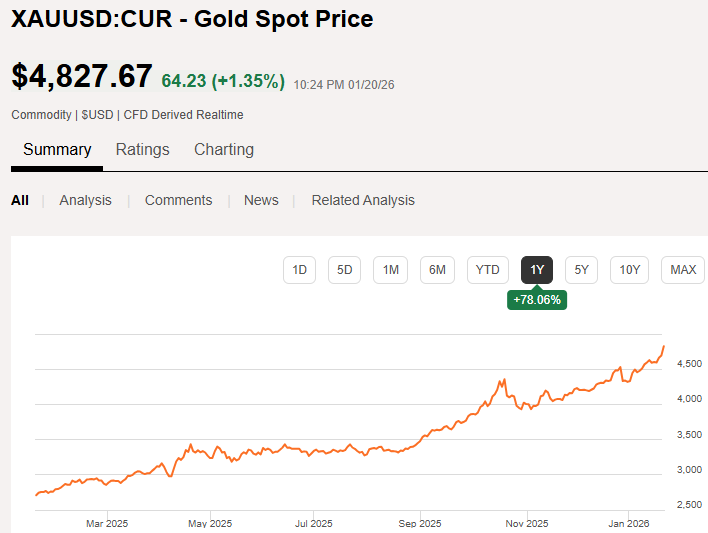Open the Summary tab
The height and width of the screenshot is (533, 708).
57,150
